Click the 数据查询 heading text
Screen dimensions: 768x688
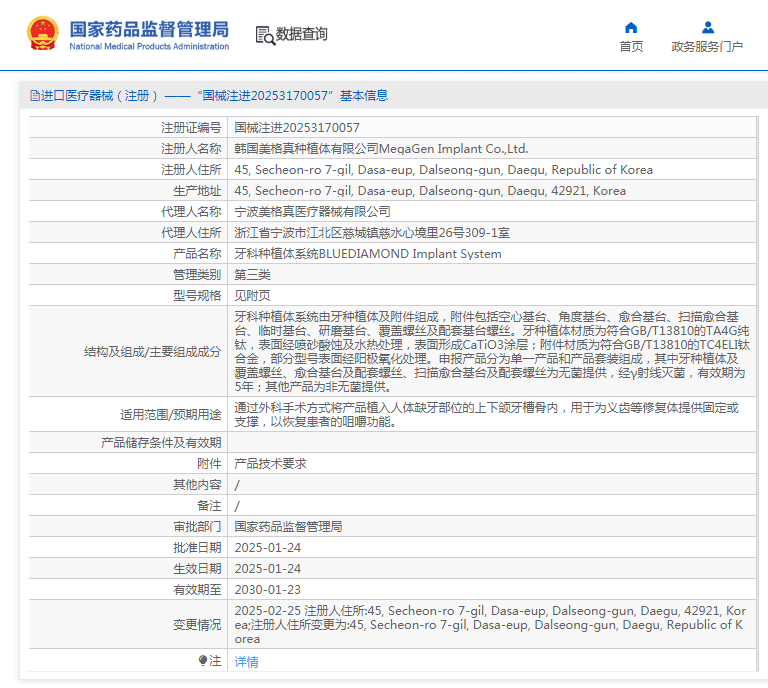coord(302,34)
